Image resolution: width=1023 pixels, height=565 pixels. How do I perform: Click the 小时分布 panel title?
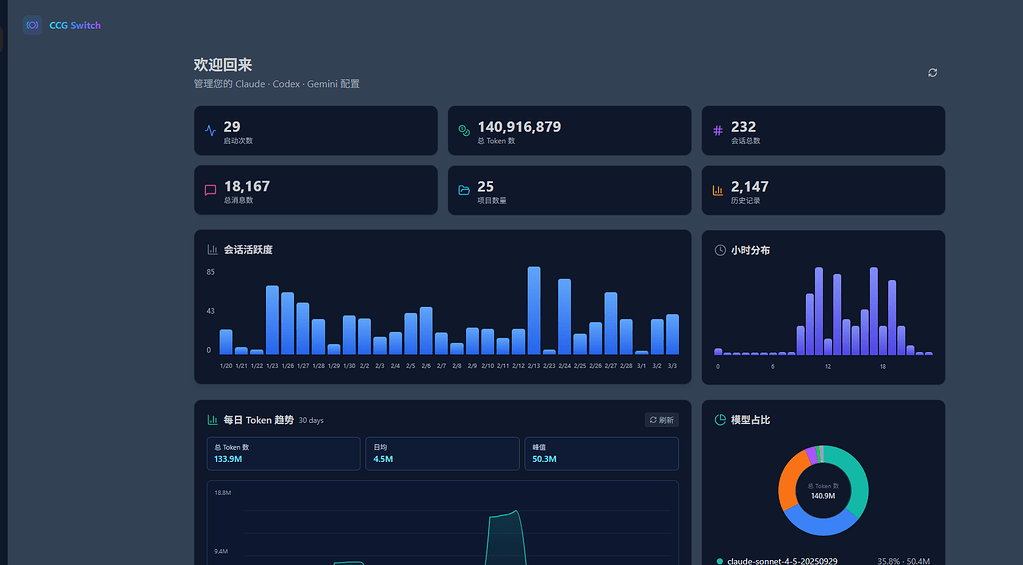[x=750, y=251]
